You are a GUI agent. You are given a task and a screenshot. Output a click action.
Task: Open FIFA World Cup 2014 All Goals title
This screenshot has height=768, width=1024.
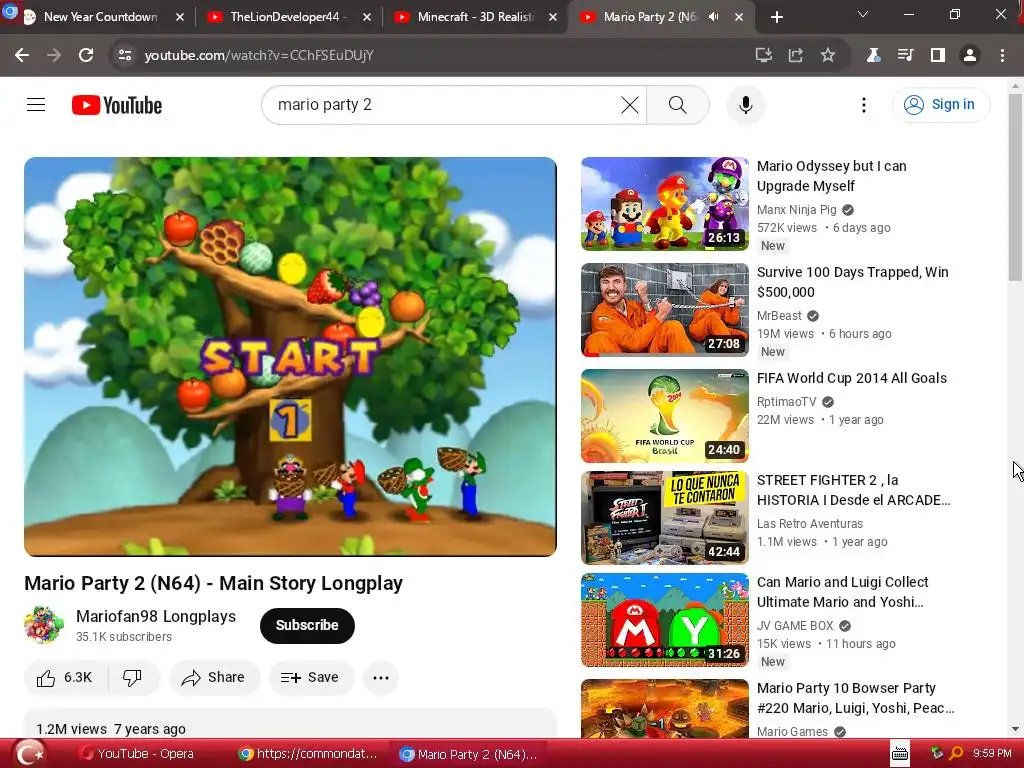coord(852,378)
